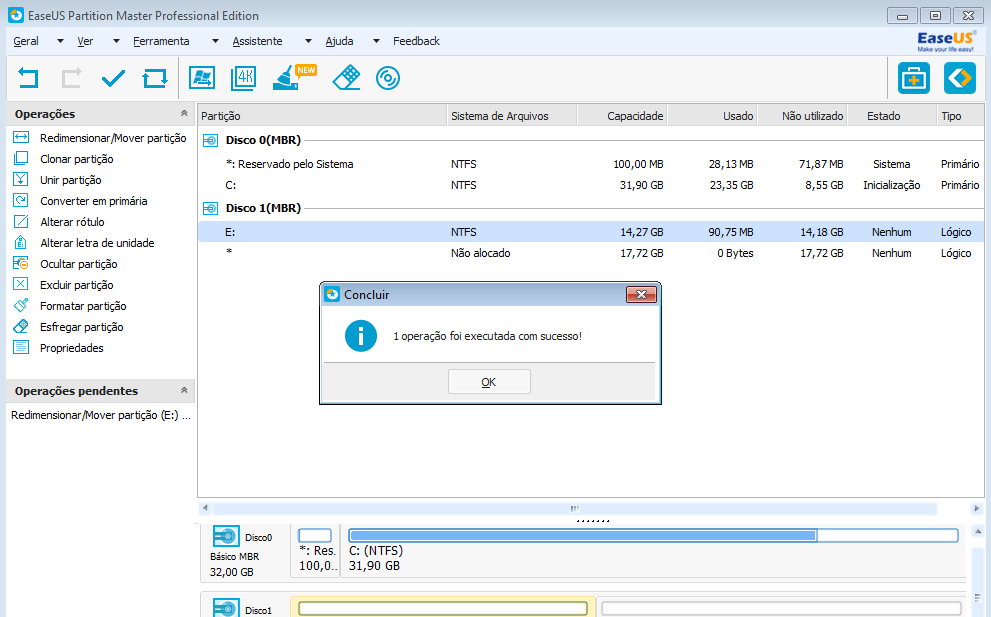
Task: Sort by the Partição column header
Action: click(322, 116)
